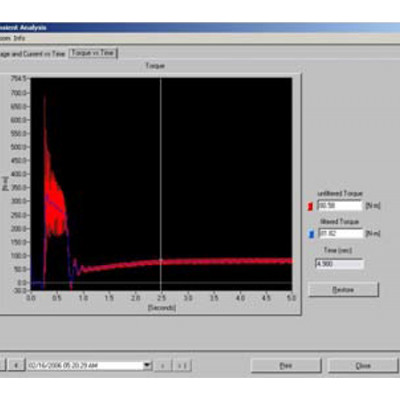This screenshot has width=400, height=400.
Task: Click the unfiltered torque value field
Action: click(340, 205)
